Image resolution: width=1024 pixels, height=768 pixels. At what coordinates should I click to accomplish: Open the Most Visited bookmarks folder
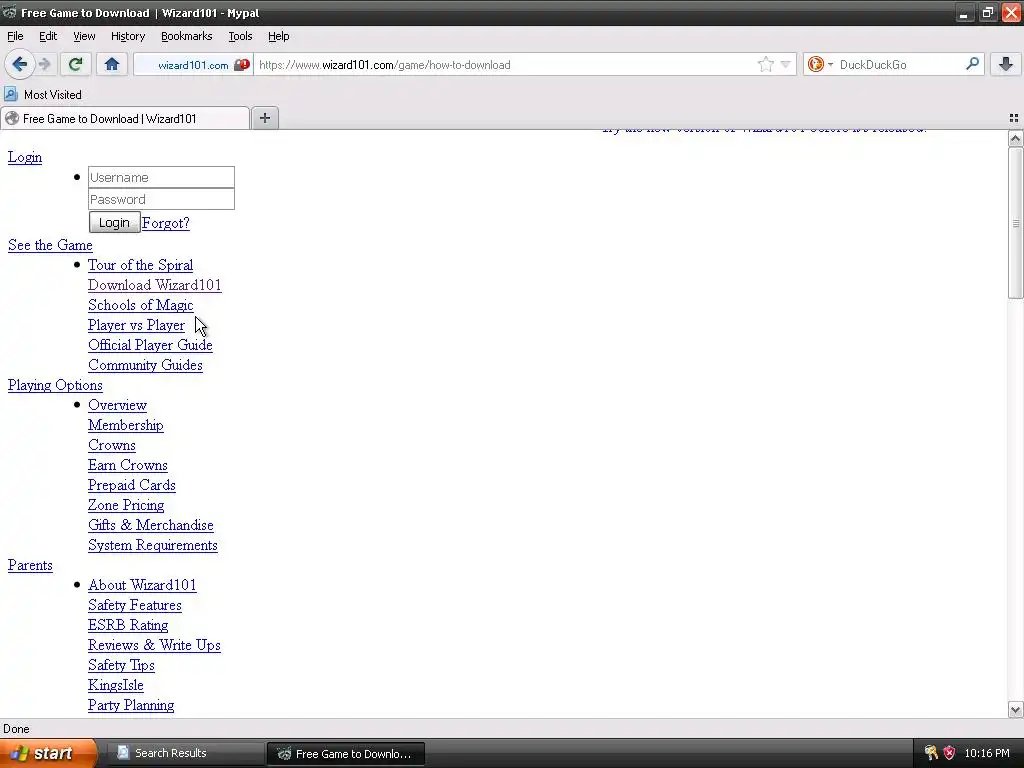click(x=43, y=95)
